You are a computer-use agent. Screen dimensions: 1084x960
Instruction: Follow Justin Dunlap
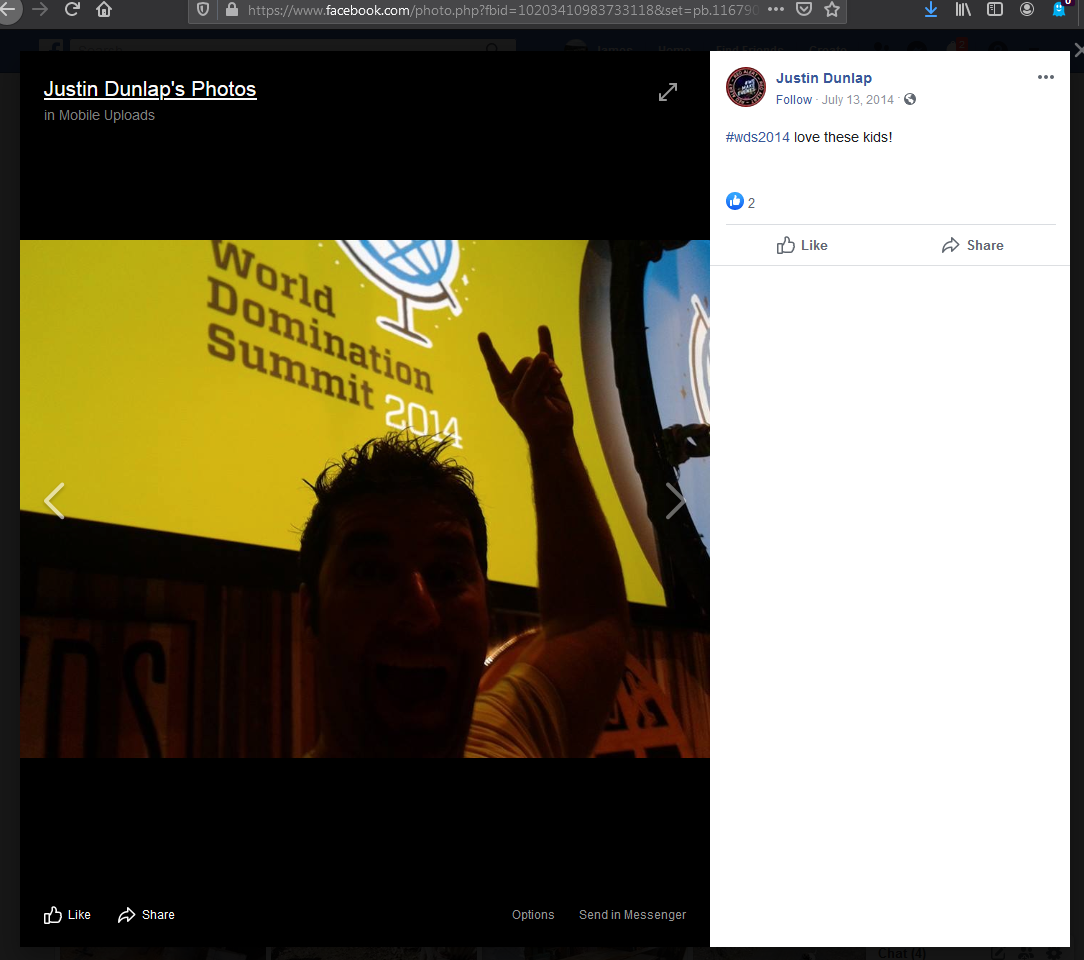(x=794, y=100)
